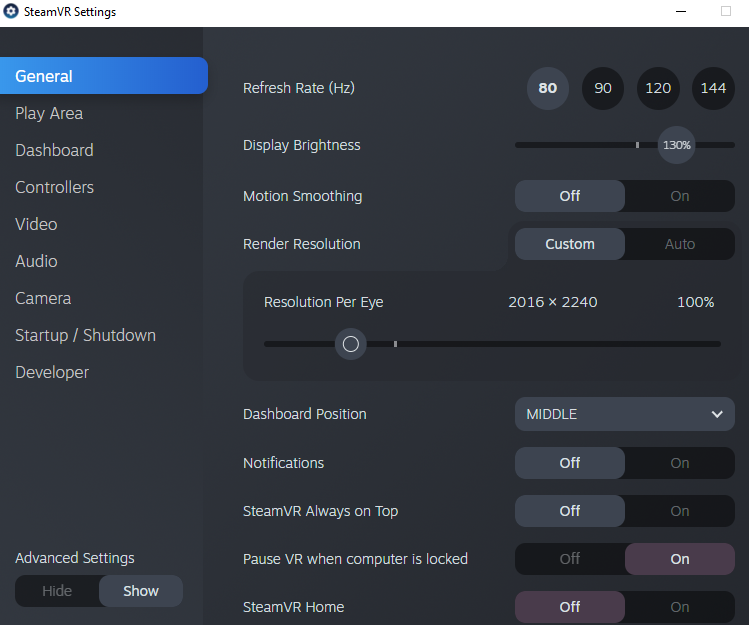Turn Motion Smoothing On
This screenshot has height=625, width=749.
(680, 196)
